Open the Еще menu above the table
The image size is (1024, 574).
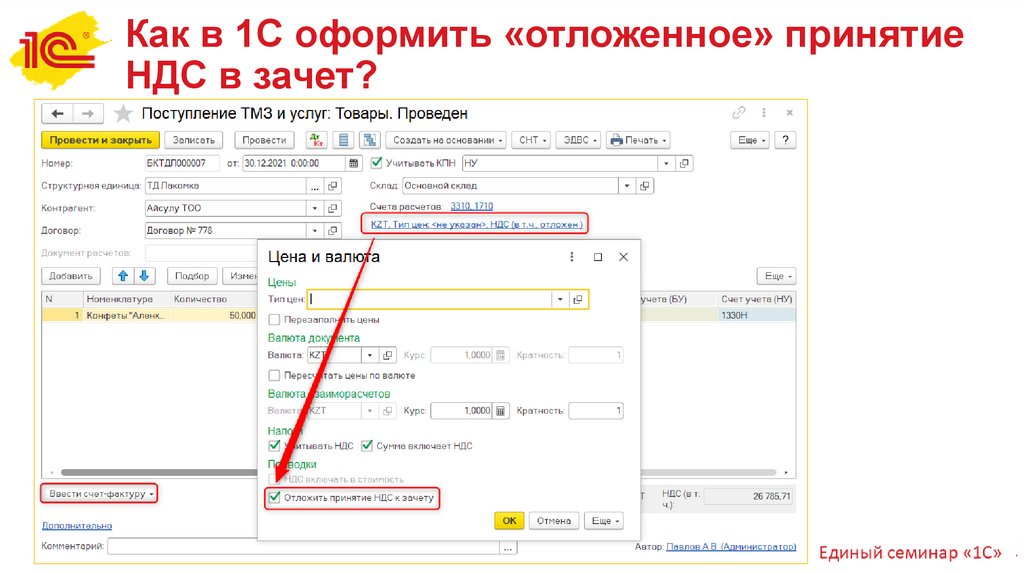click(776, 276)
